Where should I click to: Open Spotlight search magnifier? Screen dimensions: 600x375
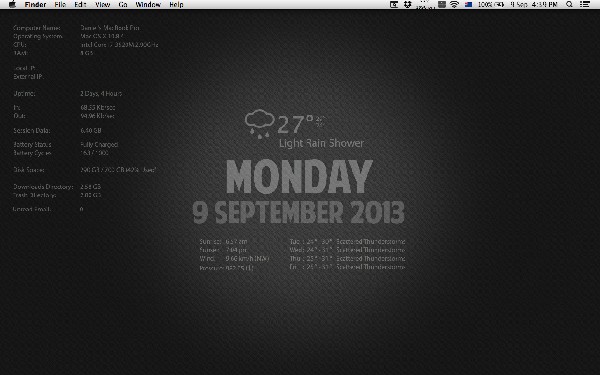569,4
